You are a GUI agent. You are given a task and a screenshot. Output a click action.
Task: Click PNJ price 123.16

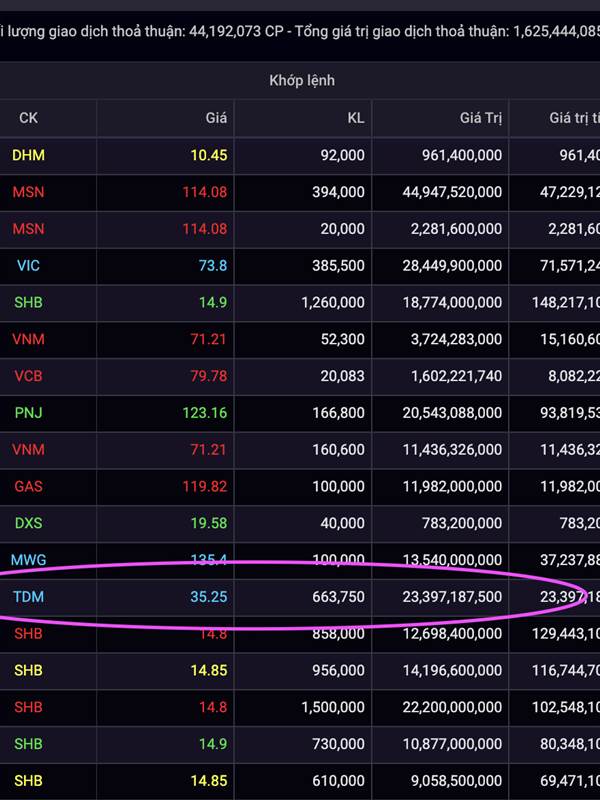tap(205, 412)
